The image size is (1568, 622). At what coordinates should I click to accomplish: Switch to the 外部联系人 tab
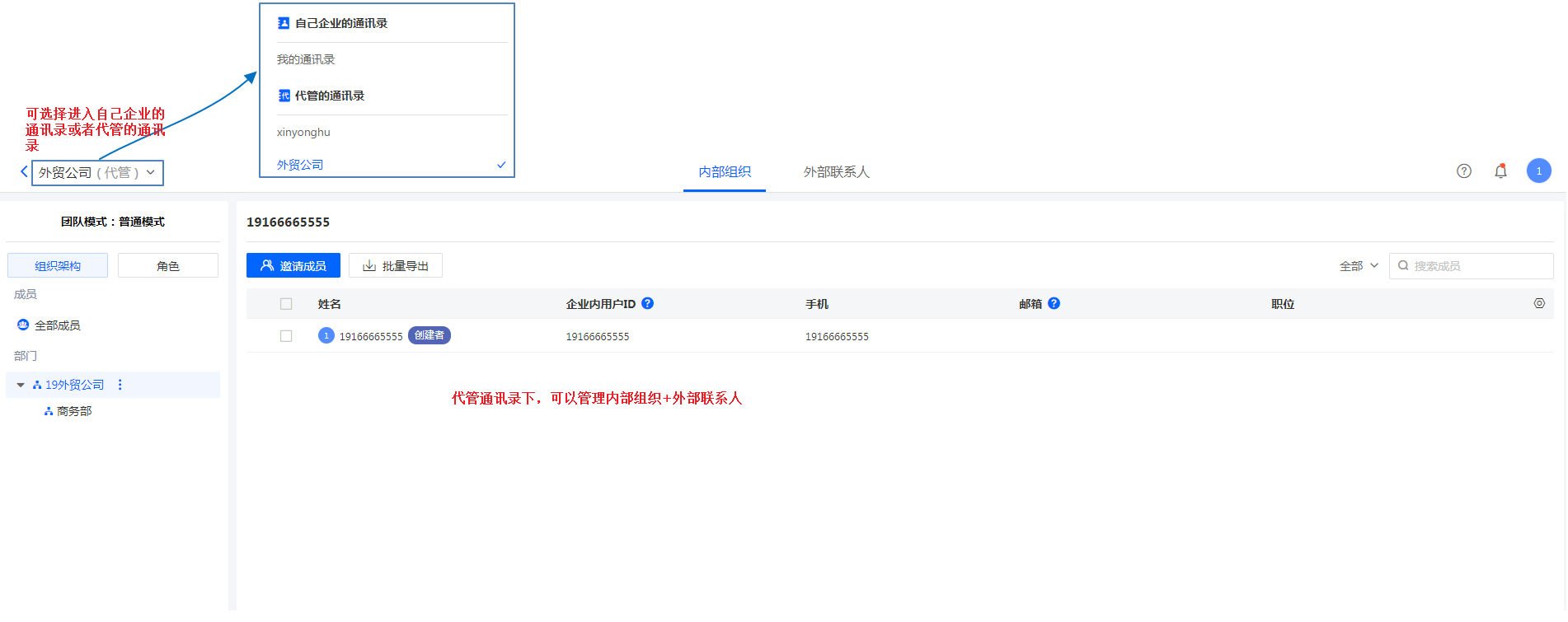836,172
